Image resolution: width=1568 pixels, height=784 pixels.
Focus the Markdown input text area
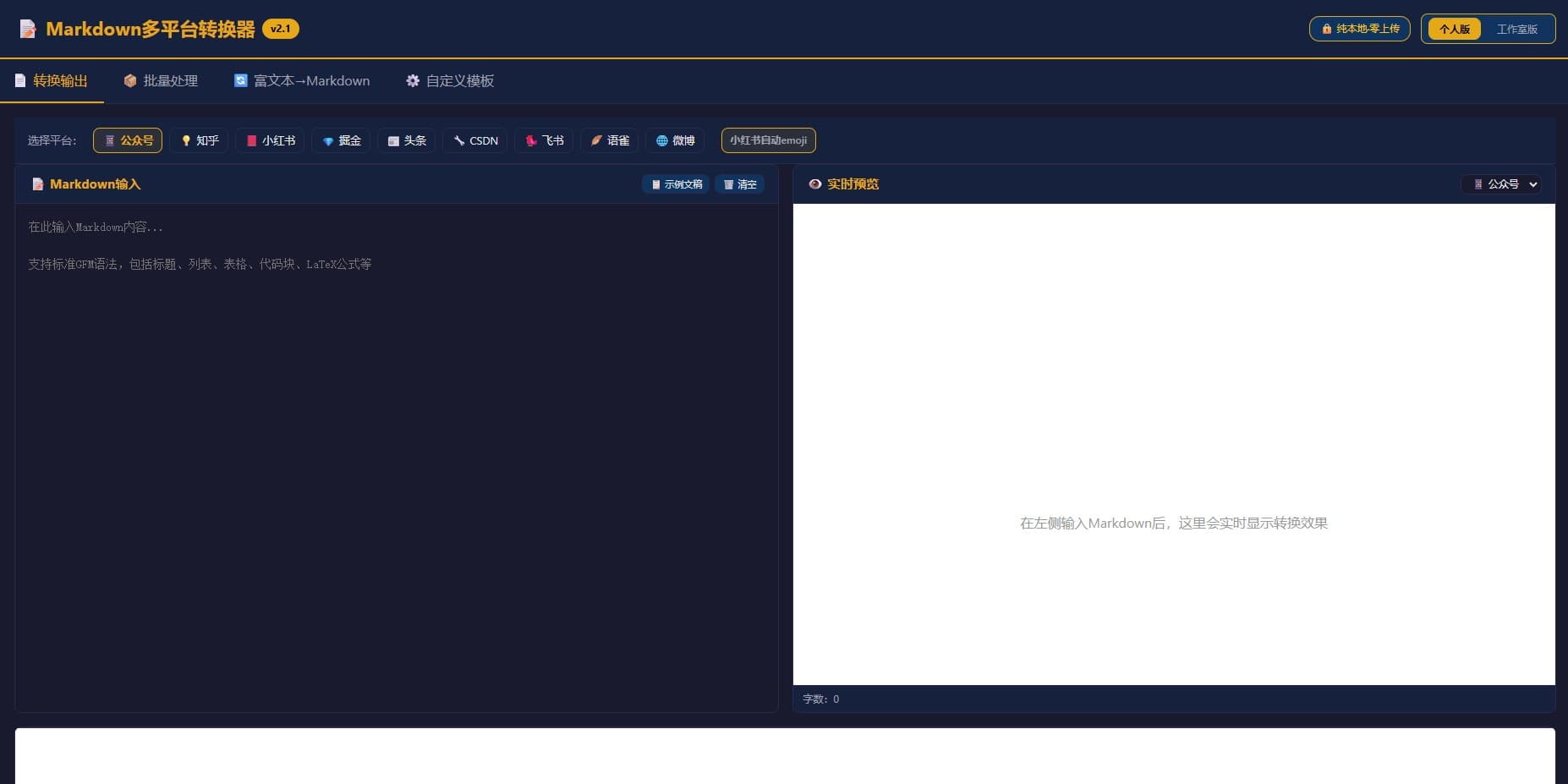tap(397, 457)
